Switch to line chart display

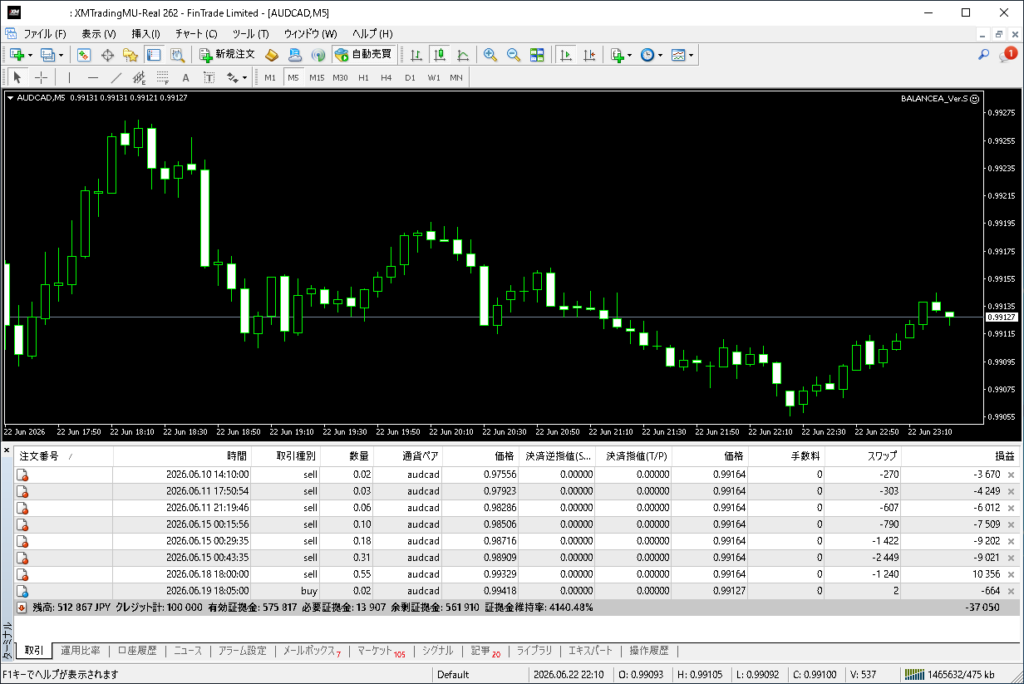[463, 55]
